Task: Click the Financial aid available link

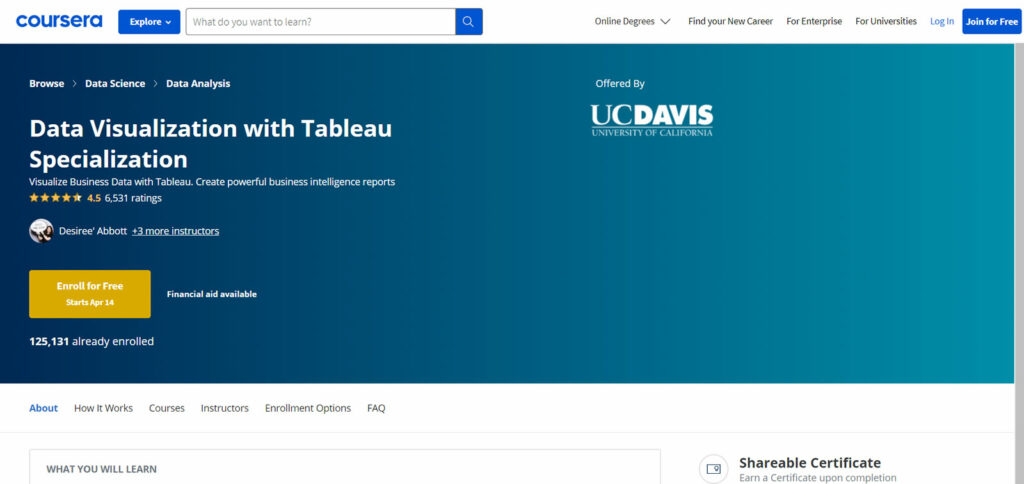Action: (x=211, y=294)
